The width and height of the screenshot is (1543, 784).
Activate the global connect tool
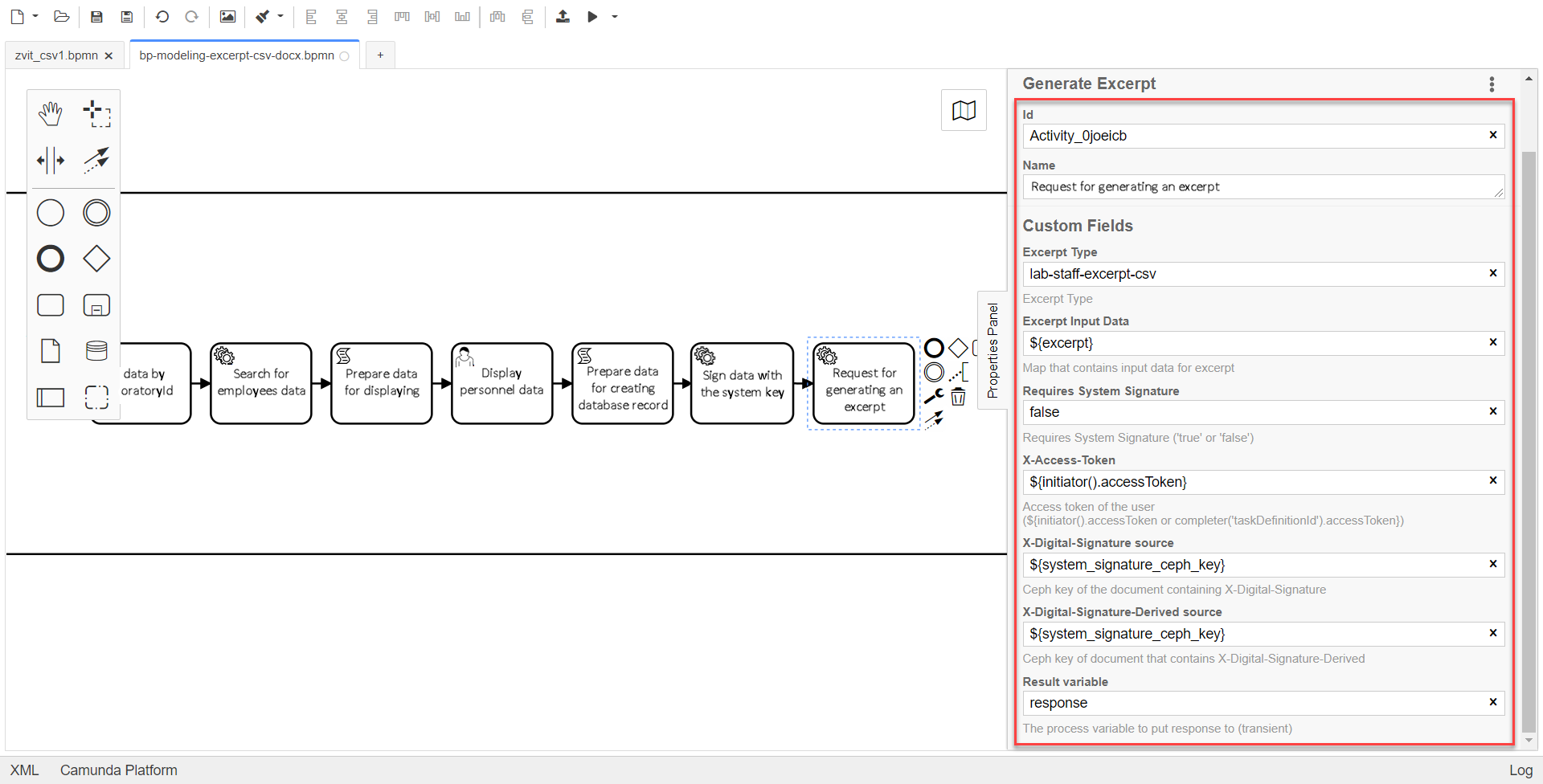click(96, 160)
